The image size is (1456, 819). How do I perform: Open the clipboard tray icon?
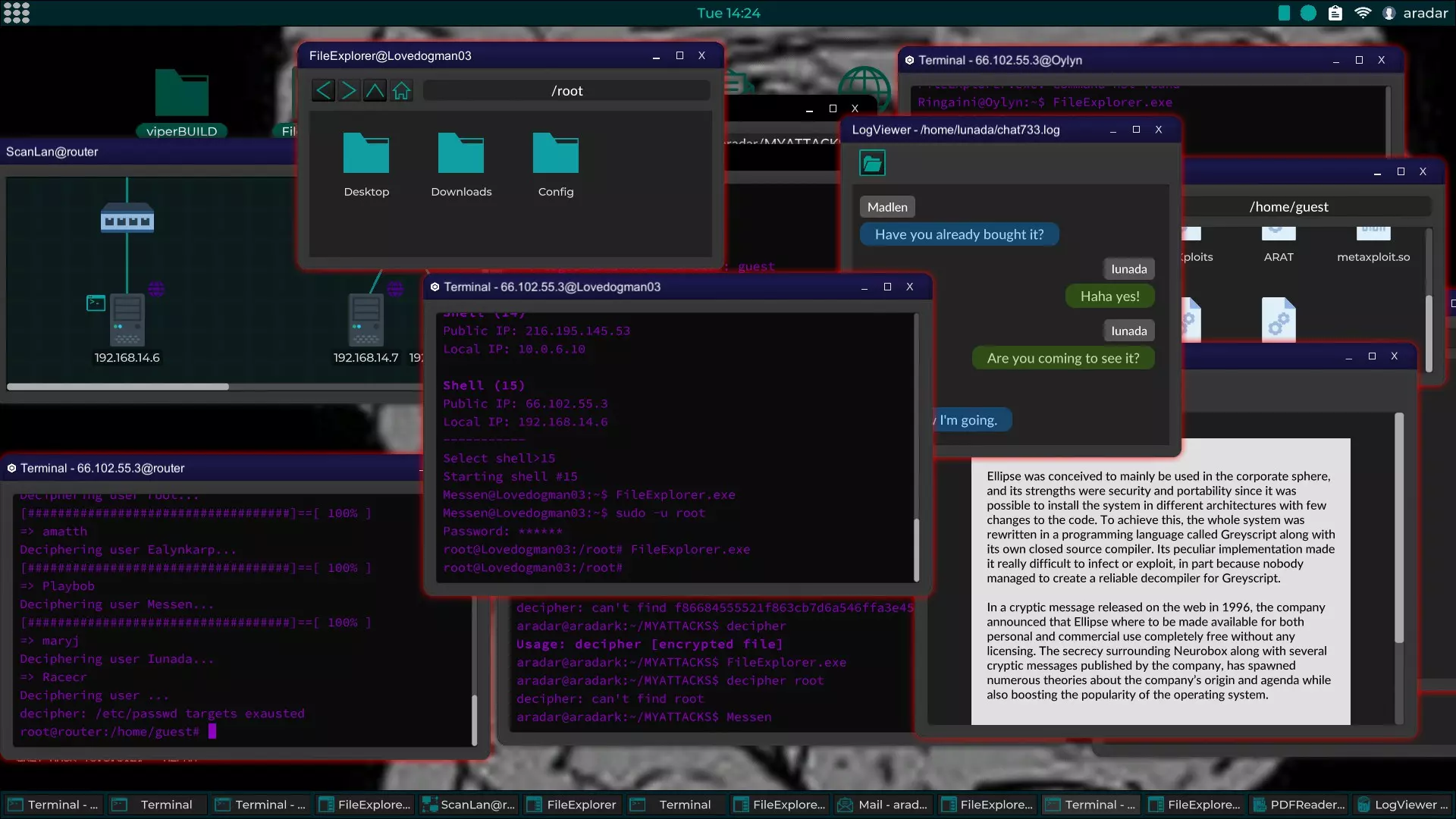tap(1335, 13)
